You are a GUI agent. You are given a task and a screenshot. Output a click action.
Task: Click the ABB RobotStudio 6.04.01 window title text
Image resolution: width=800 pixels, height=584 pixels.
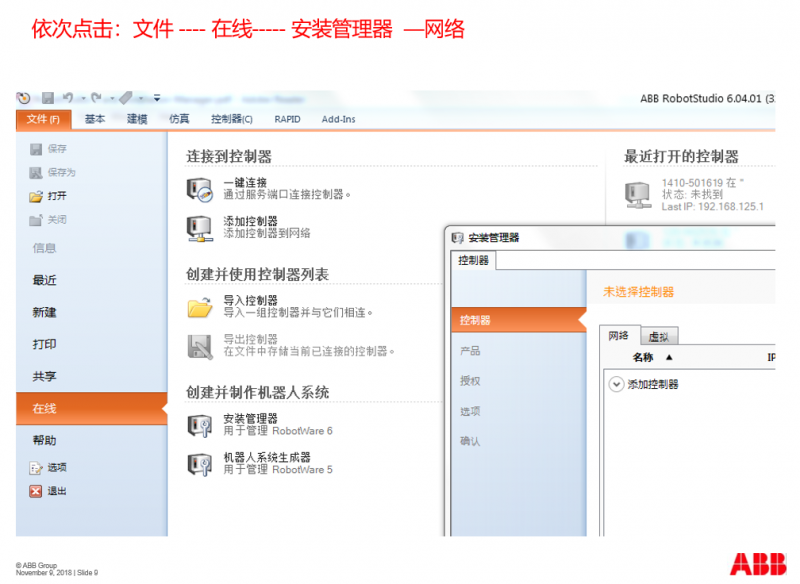(x=707, y=98)
